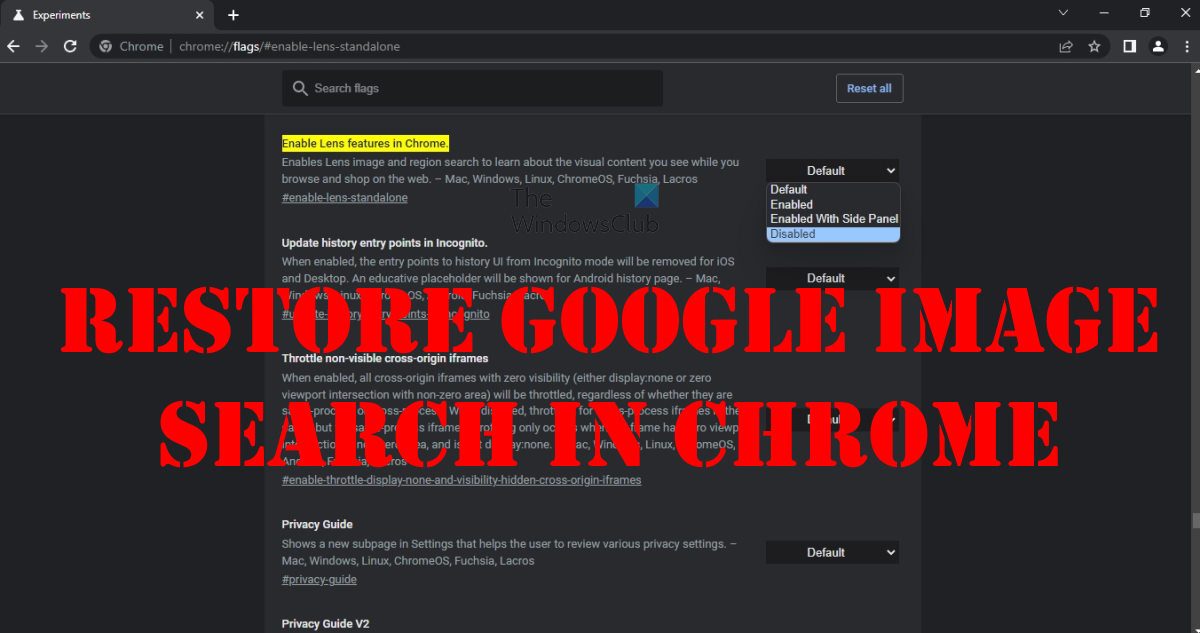Open the #enable-lens-standalone link
Screen dimensions: 1200x633
click(344, 198)
